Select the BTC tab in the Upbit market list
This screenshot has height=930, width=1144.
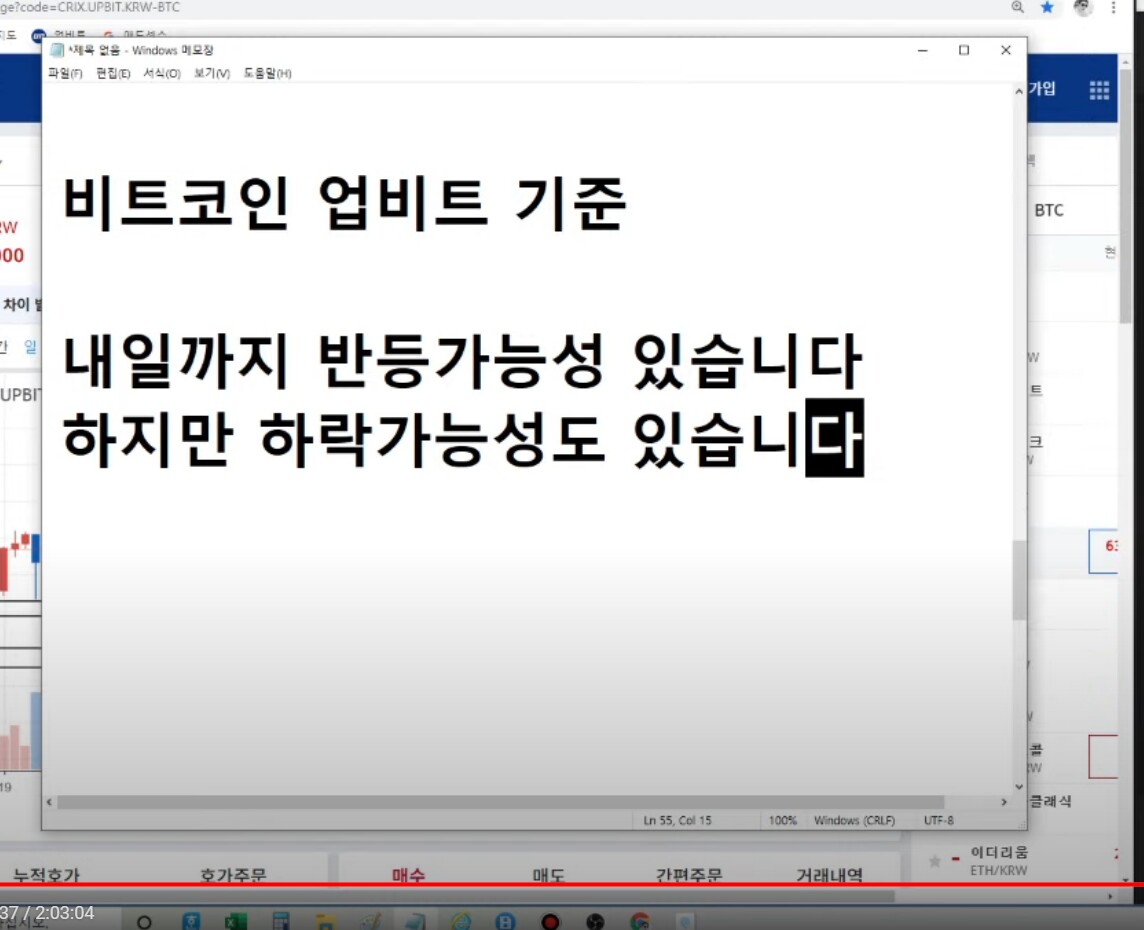1049,210
